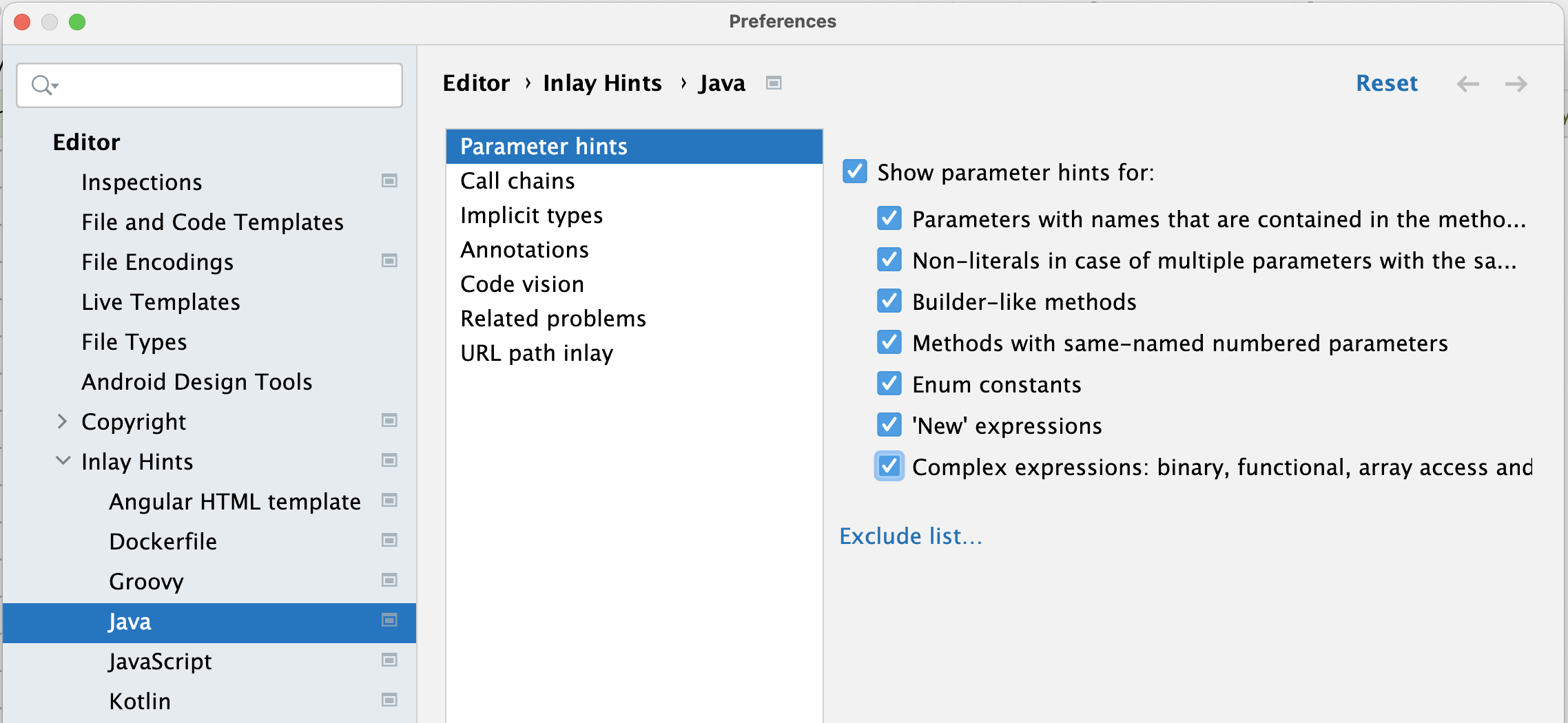Open search with the magnifier icon

pos(41,85)
